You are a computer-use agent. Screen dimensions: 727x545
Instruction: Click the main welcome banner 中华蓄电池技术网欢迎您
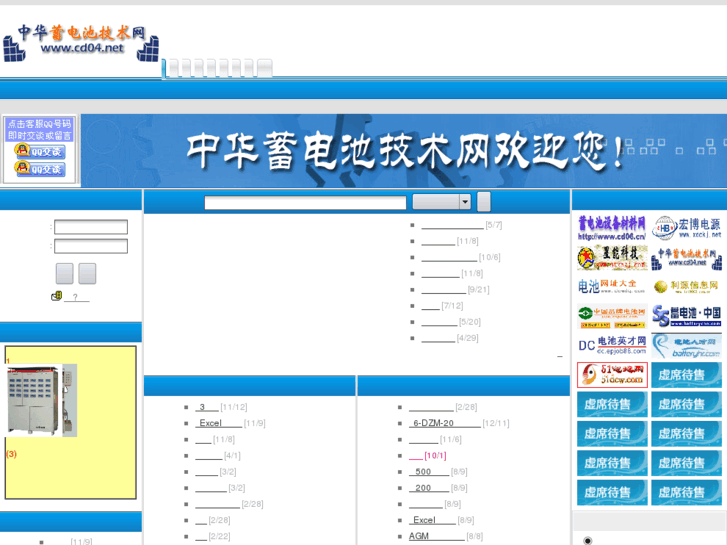(404, 151)
